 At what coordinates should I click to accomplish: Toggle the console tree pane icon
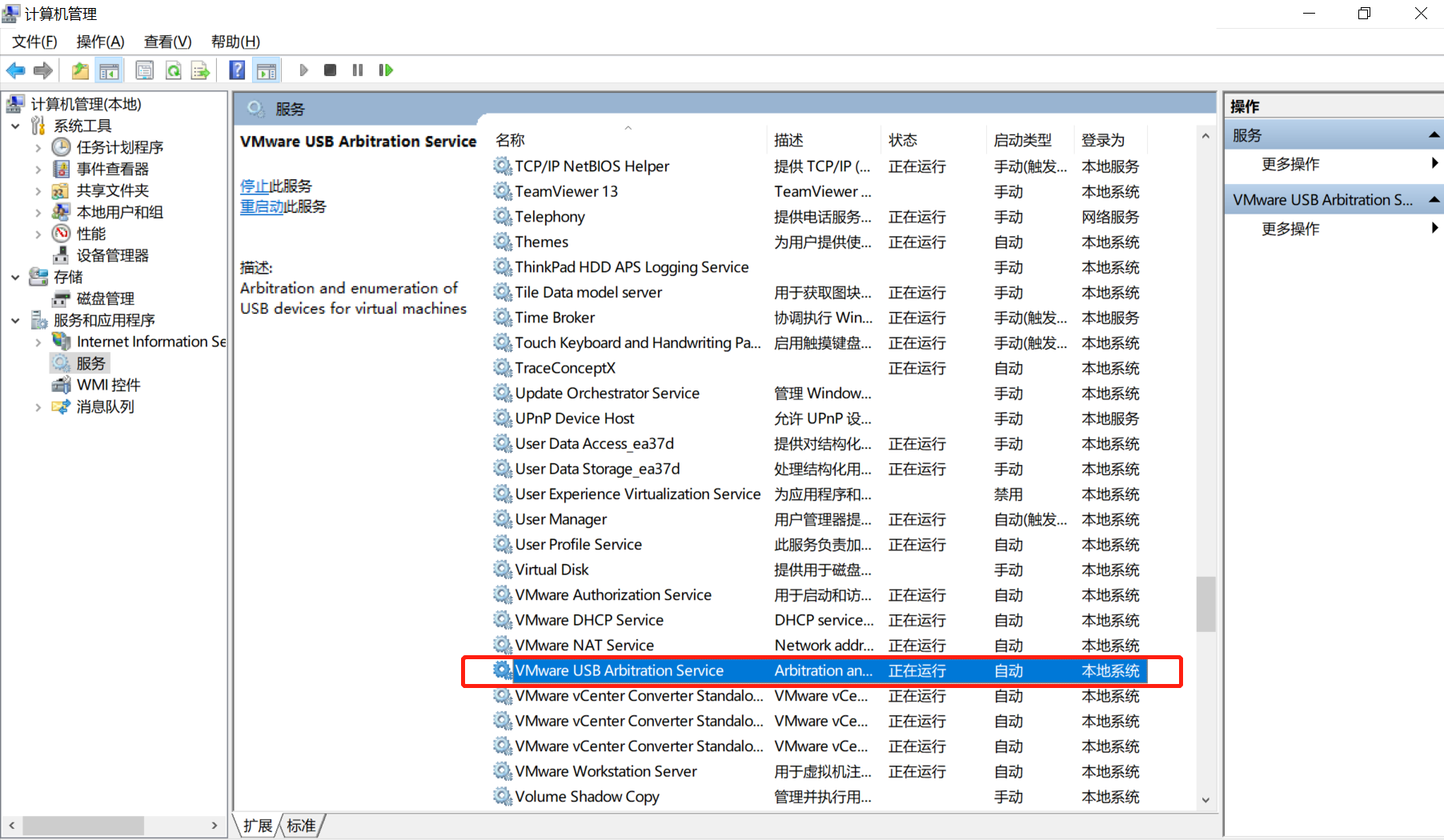coord(109,70)
